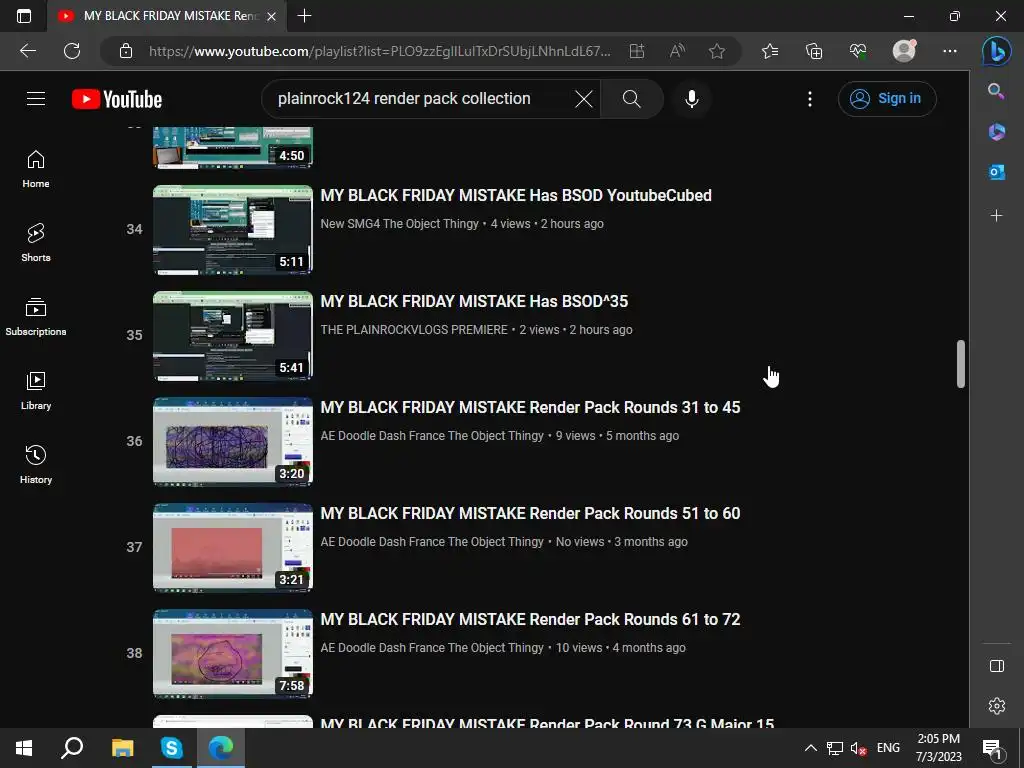Image resolution: width=1024 pixels, height=768 pixels.
Task: Click Edge icon in taskbar
Action: coord(221,748)
